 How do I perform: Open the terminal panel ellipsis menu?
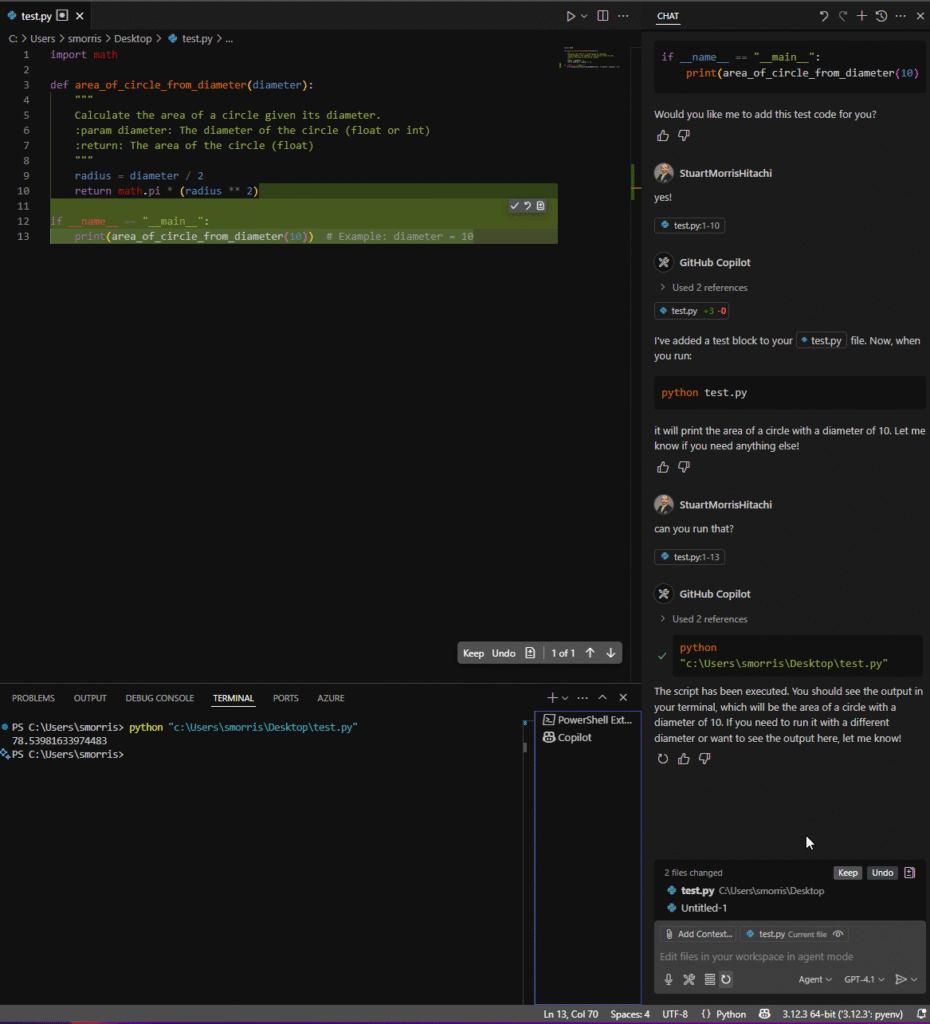pyautogui.click(x=583, y=697)
